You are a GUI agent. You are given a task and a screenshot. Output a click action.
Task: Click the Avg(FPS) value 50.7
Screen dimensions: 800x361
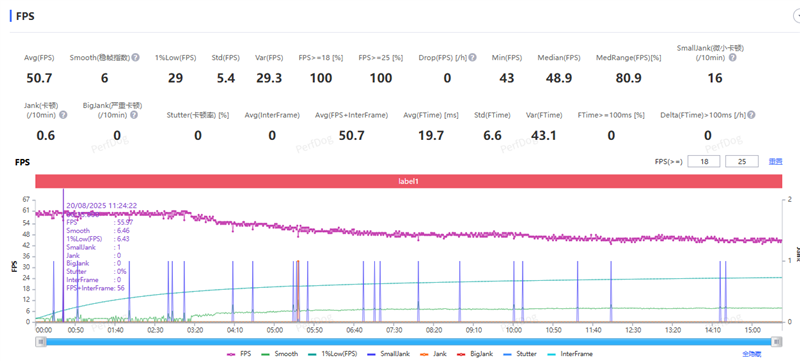tap(39, 78)
